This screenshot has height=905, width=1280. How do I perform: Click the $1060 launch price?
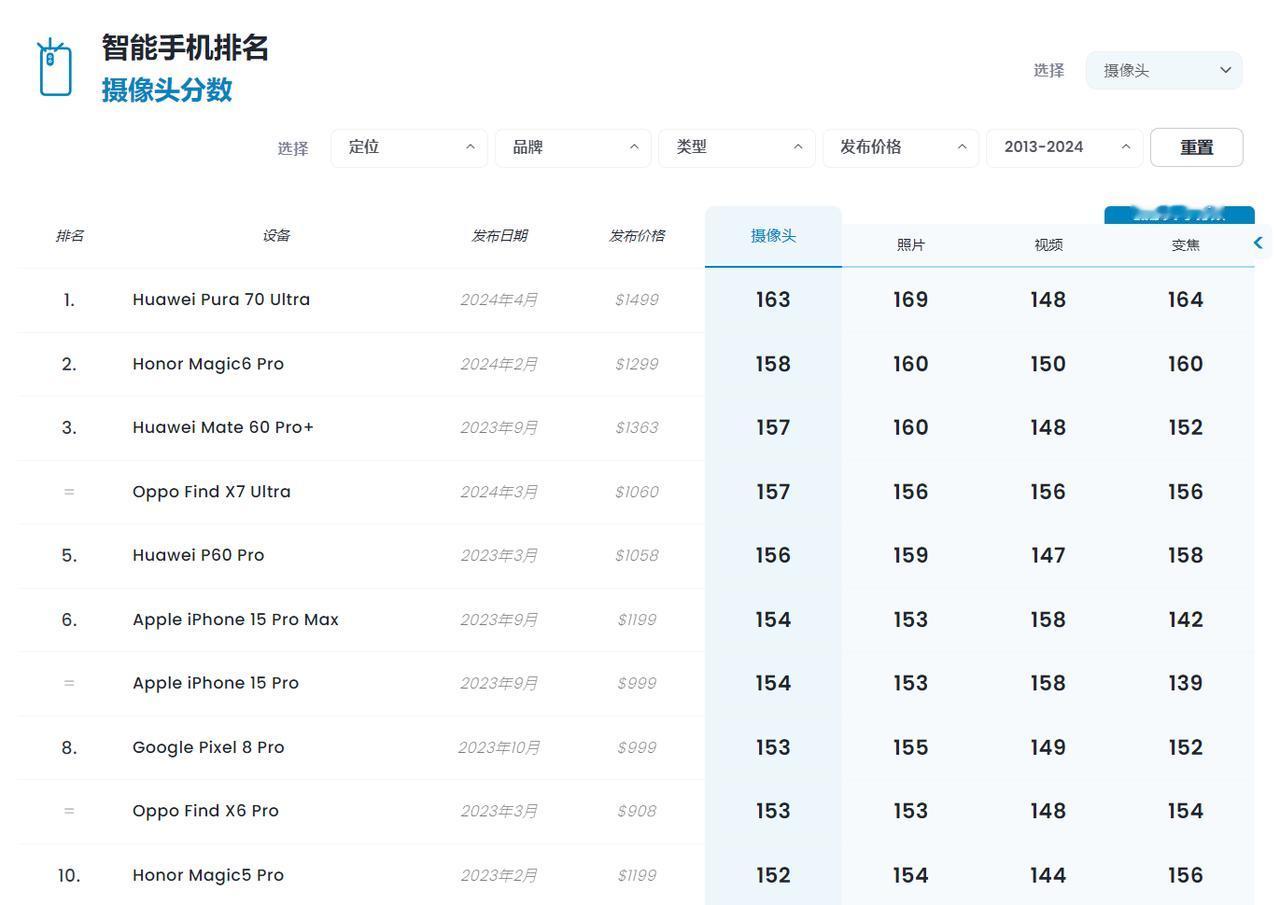pos(637,492)
